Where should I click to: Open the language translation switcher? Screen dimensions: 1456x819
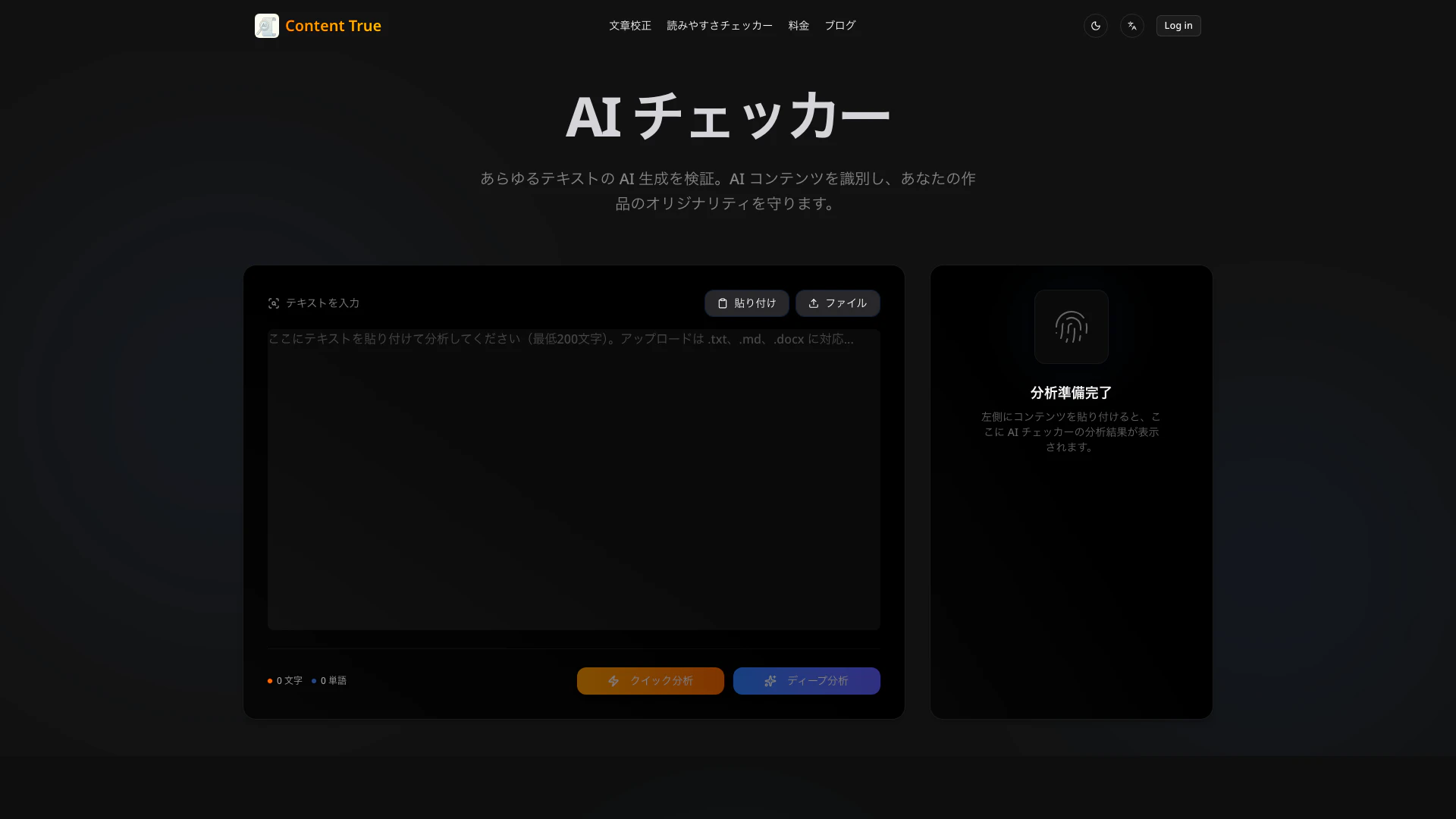pyautogui.click(x=1131, y=26)
